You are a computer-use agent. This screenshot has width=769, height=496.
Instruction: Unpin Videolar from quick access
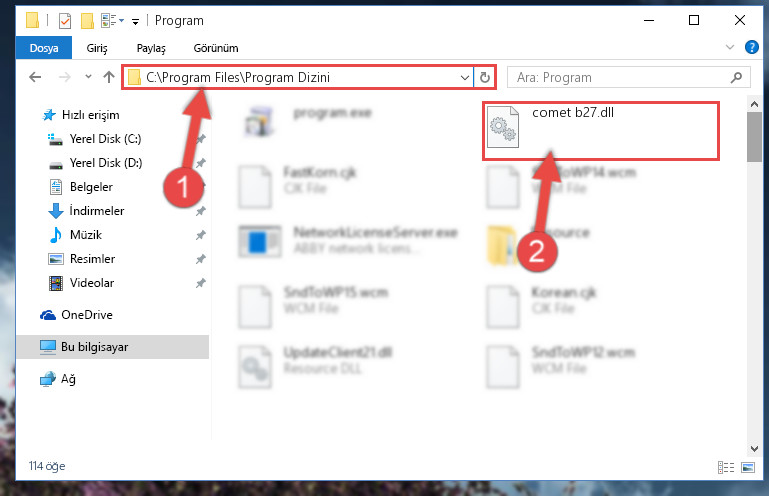coord(201,283)
